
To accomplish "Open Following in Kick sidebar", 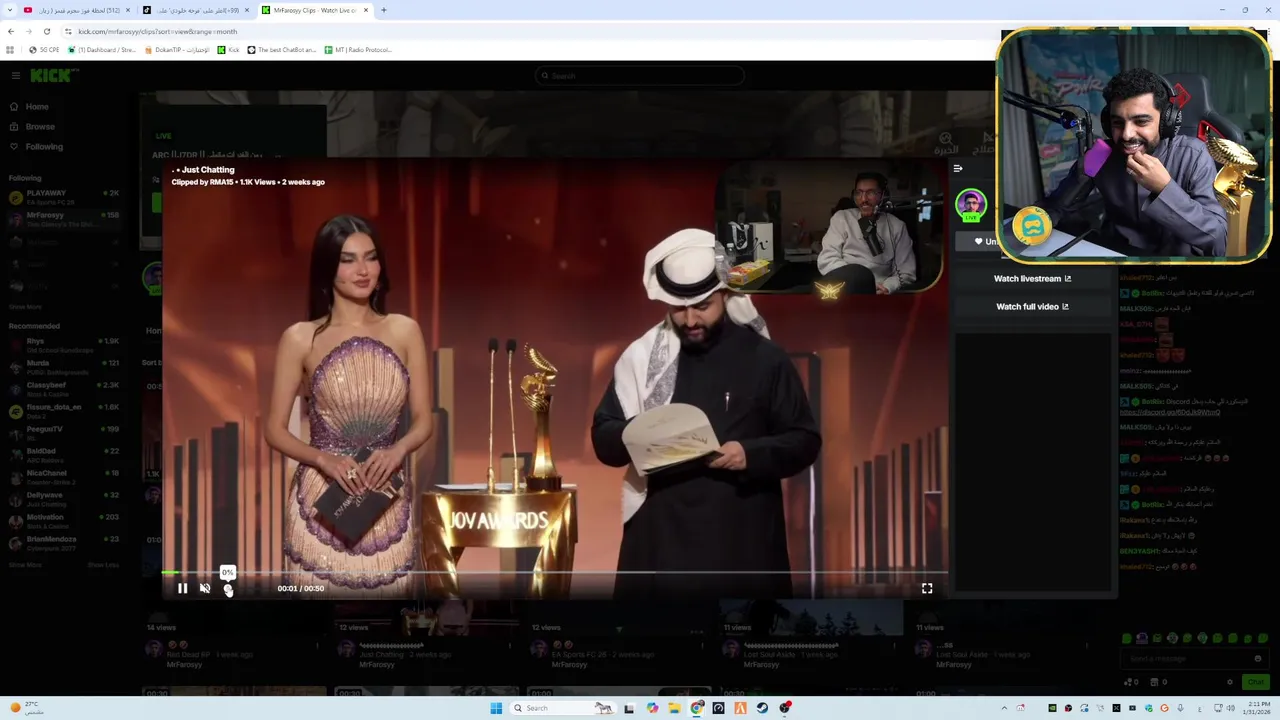I will tap(44, 147).
